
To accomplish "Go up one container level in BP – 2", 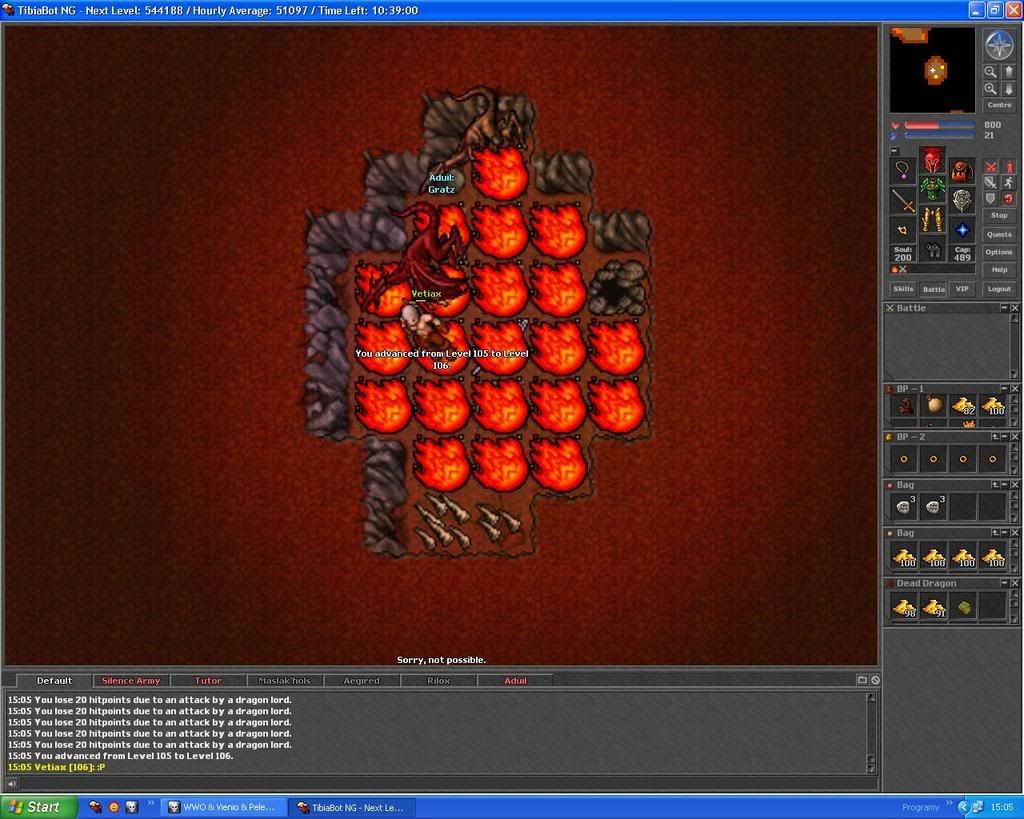I will click(x=995, y=436).
